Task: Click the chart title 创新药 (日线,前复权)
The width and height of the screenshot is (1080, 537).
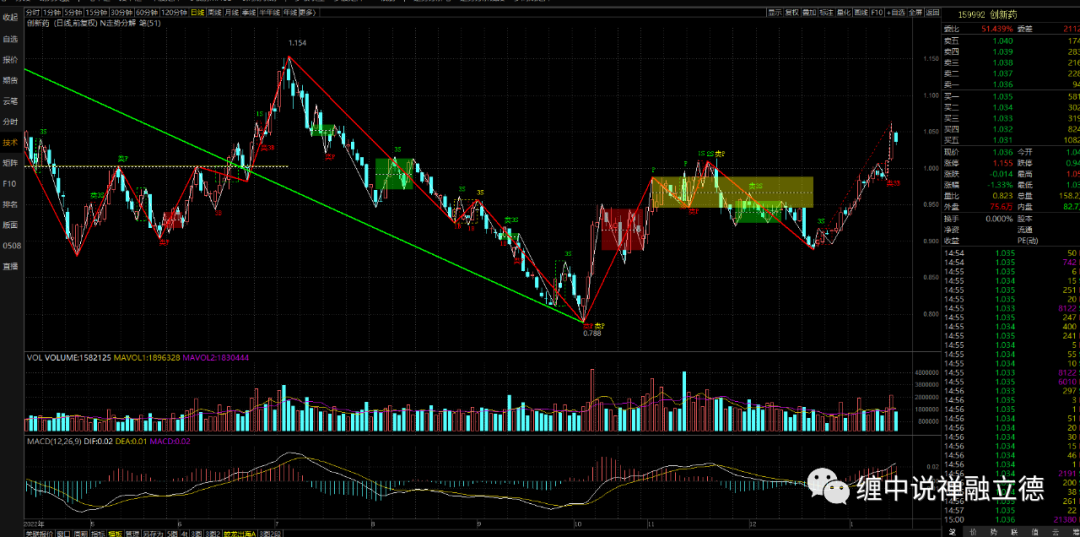Action: pos(61,23)
